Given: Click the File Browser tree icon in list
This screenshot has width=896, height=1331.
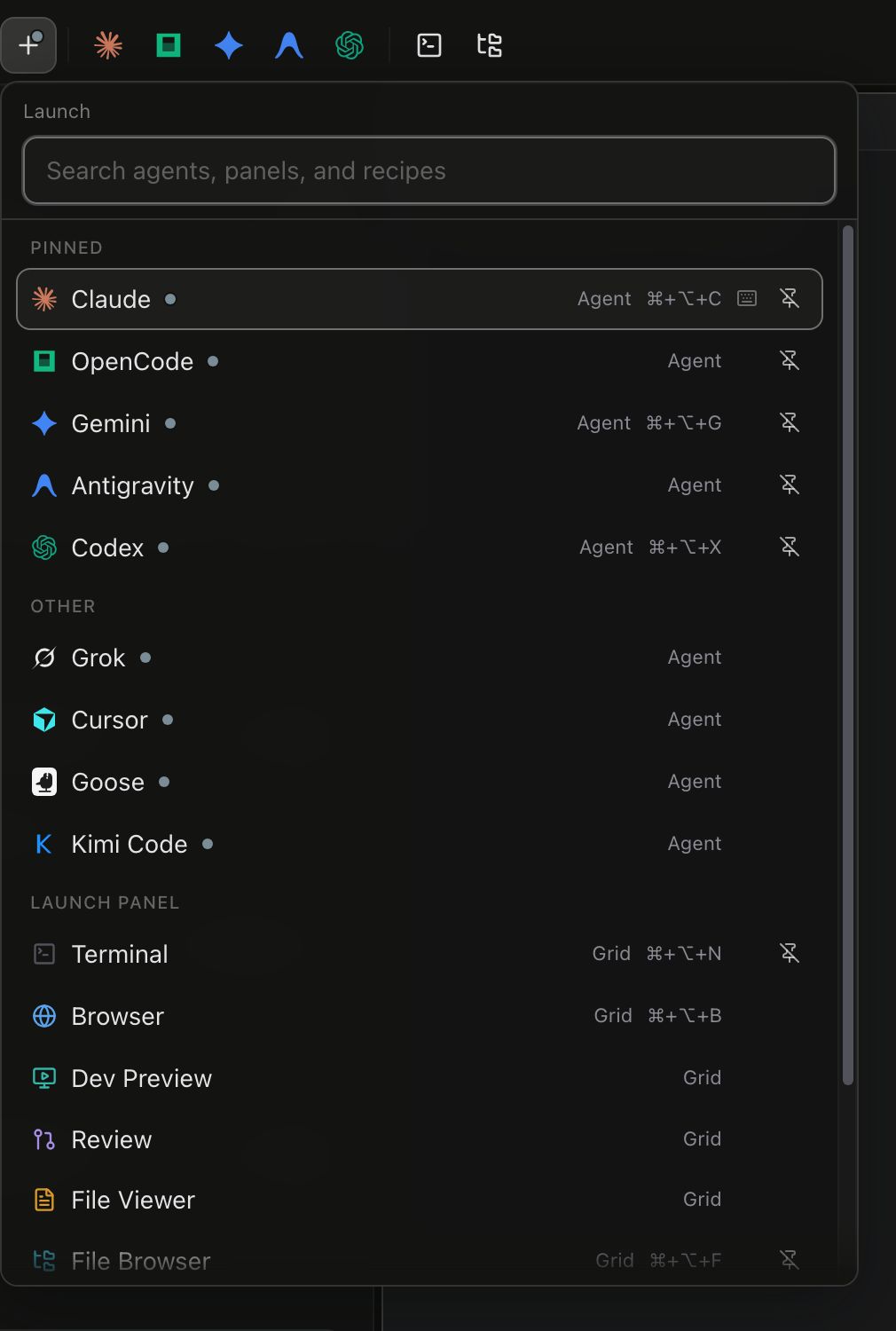Looking at the screenshot, I should coord(44,1260).
